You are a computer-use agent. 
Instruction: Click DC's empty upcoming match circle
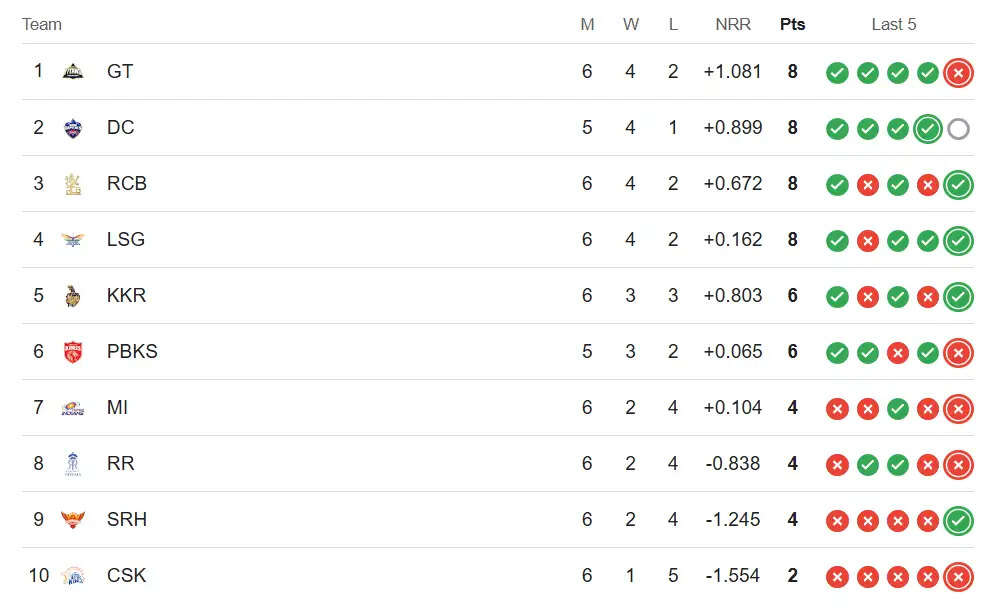pos(958,129)
